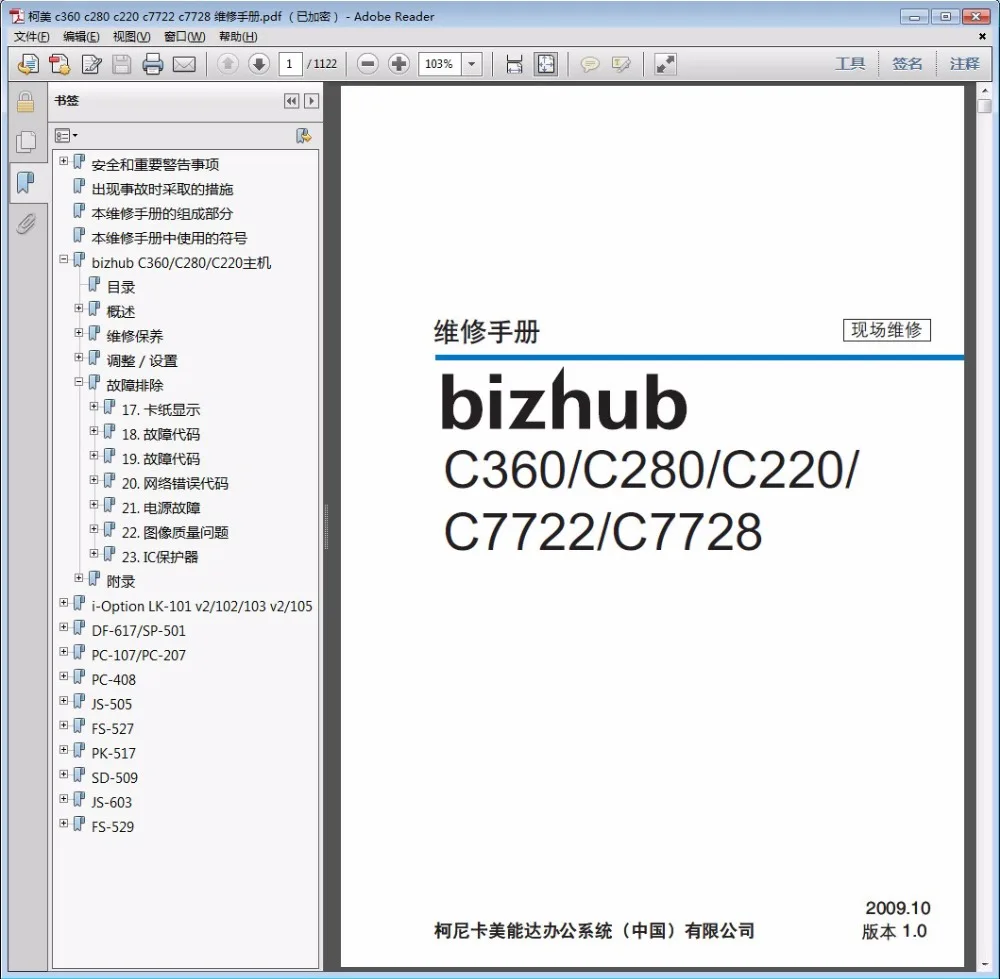This screenshot has height=979, width=1000.
Task: Open the security lock panel icon
Action: [x=26, y=101]
